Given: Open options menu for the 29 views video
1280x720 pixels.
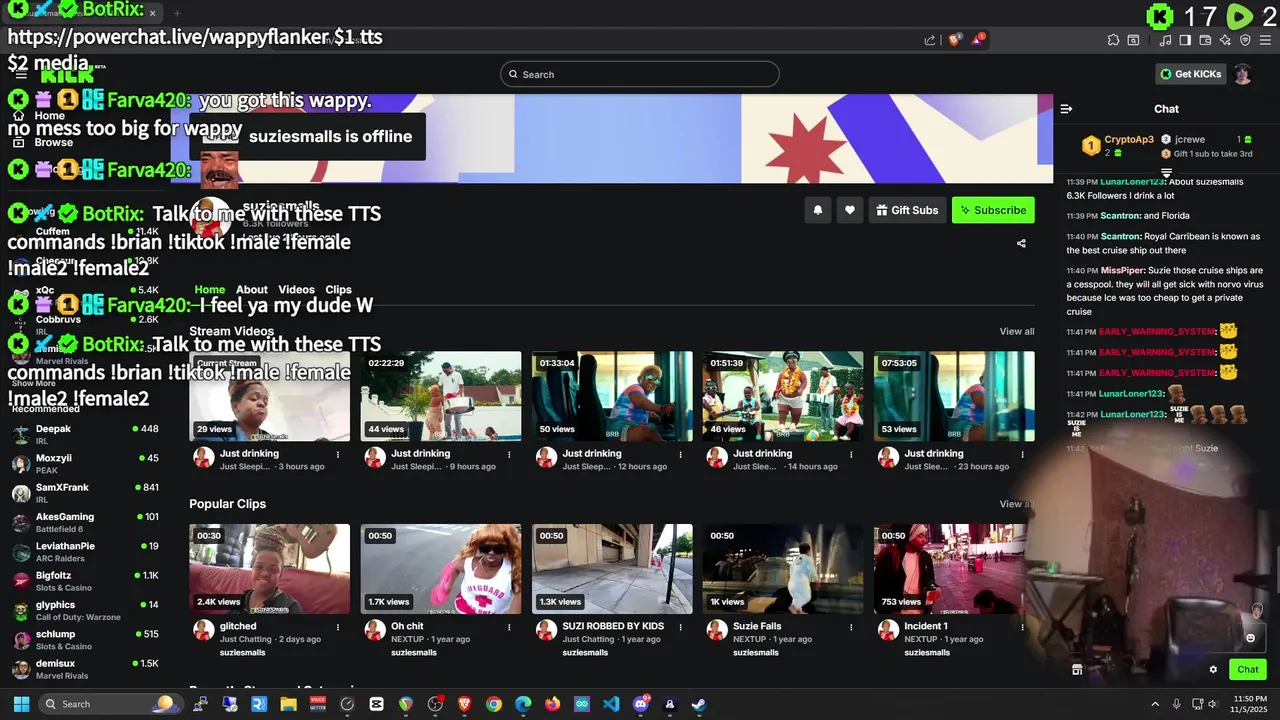Looking at the screenshot, I should [338, 454].
